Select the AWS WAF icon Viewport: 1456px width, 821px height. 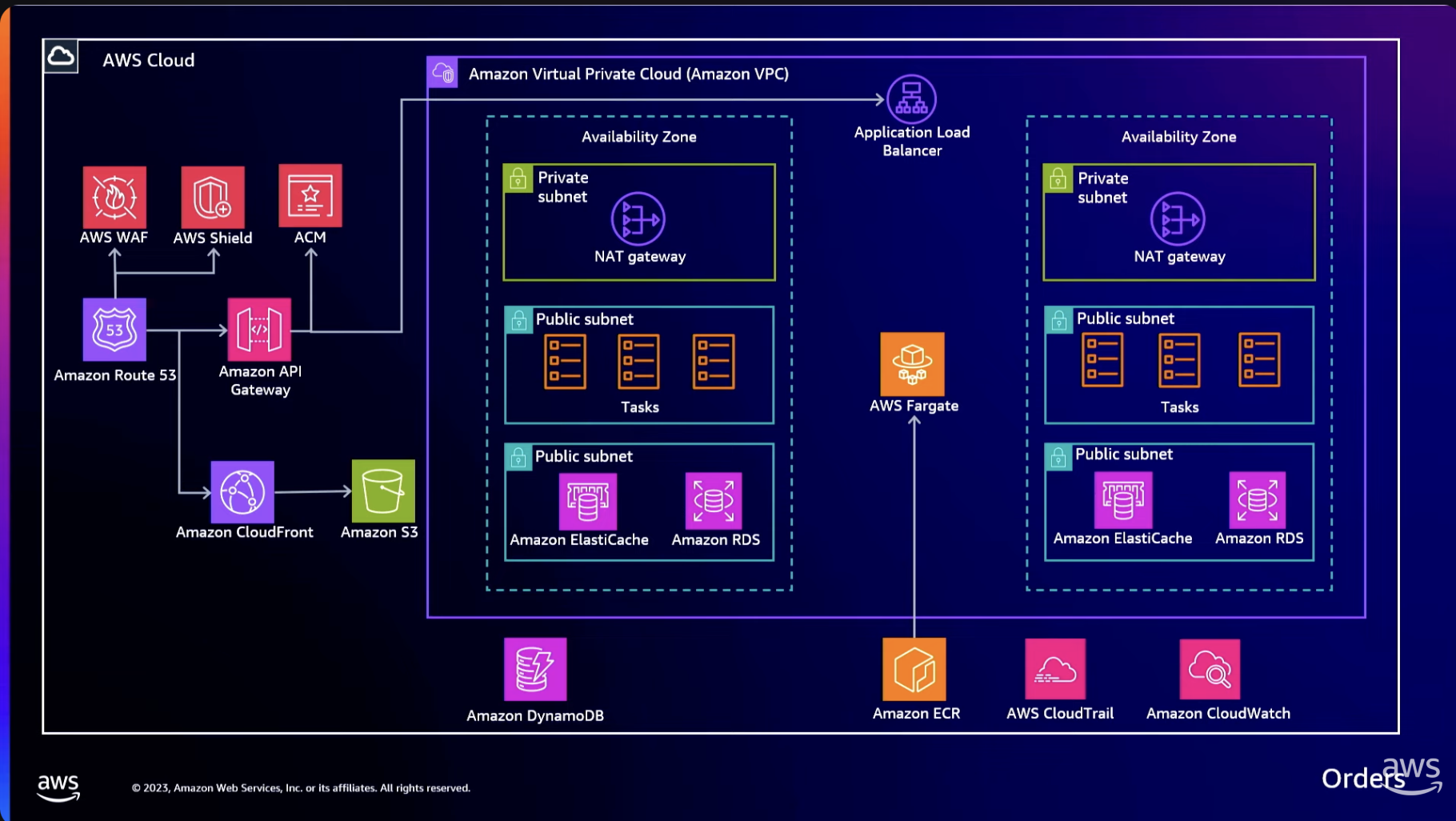pos(114,194)
